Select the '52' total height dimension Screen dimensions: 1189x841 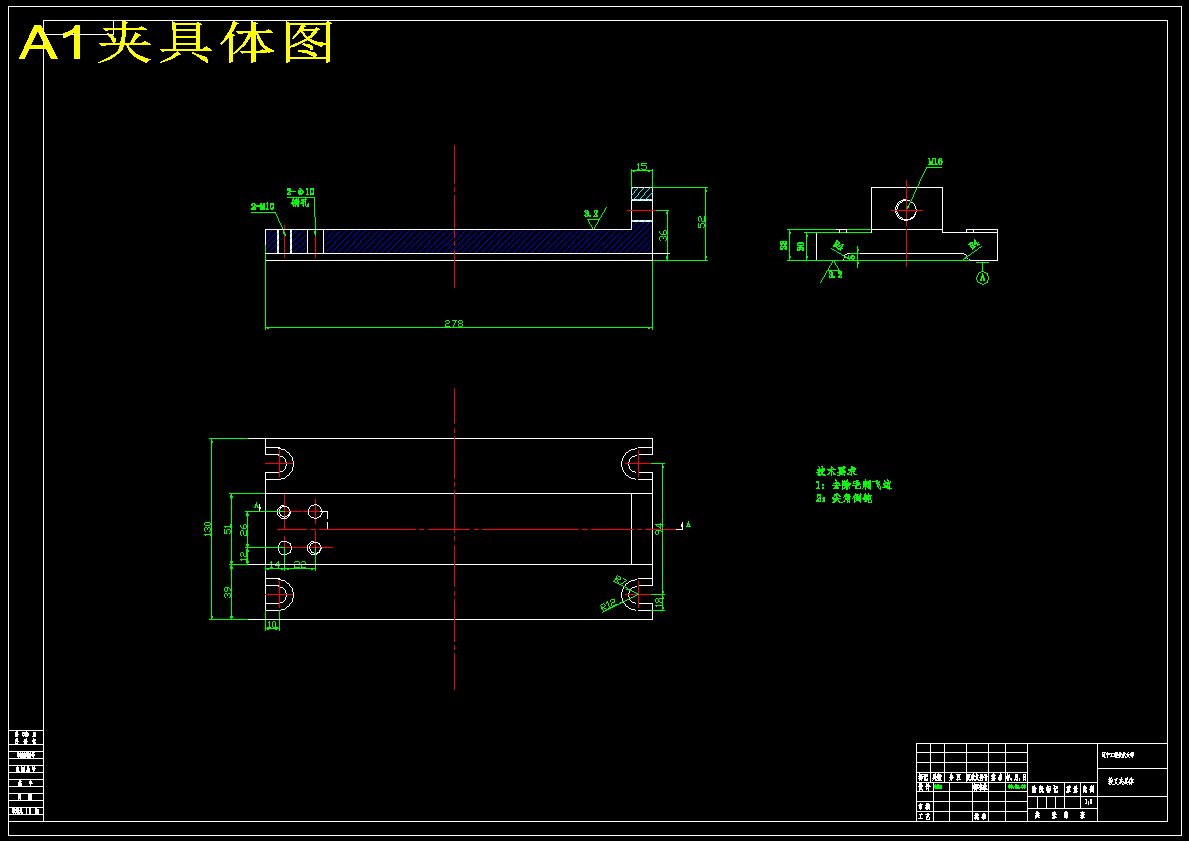[701, 221]
